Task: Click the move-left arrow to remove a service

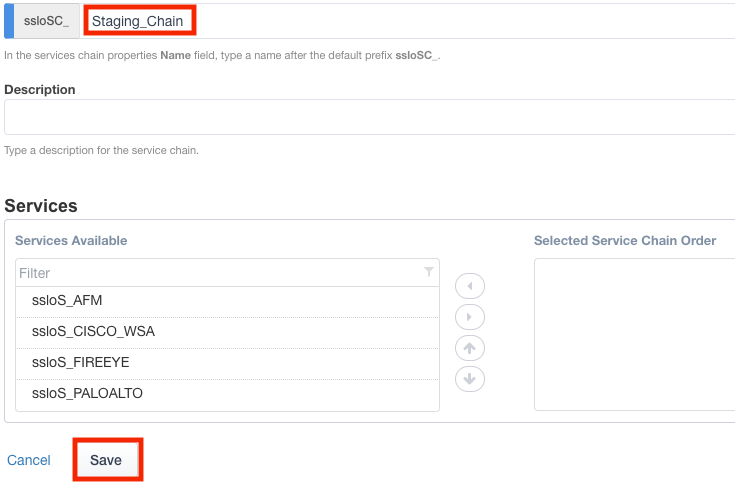Action: click(470, 287)
